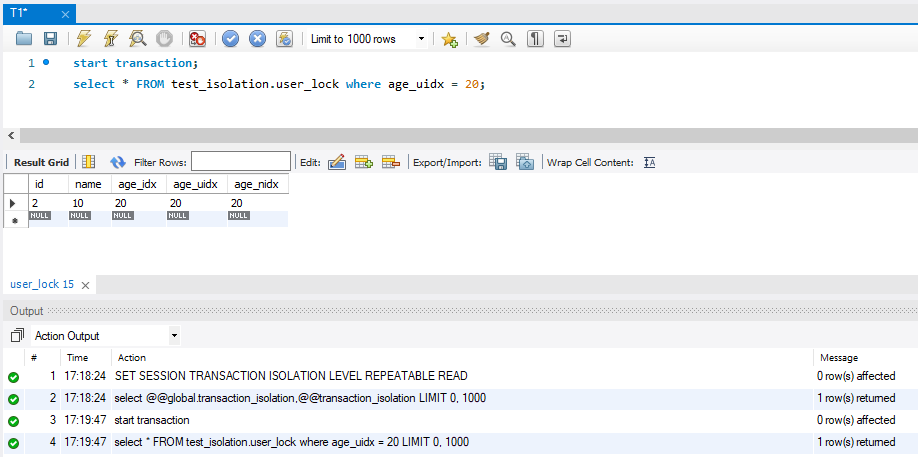Click the name column header
Screen dimensions: 918x457
coord(90,184)
